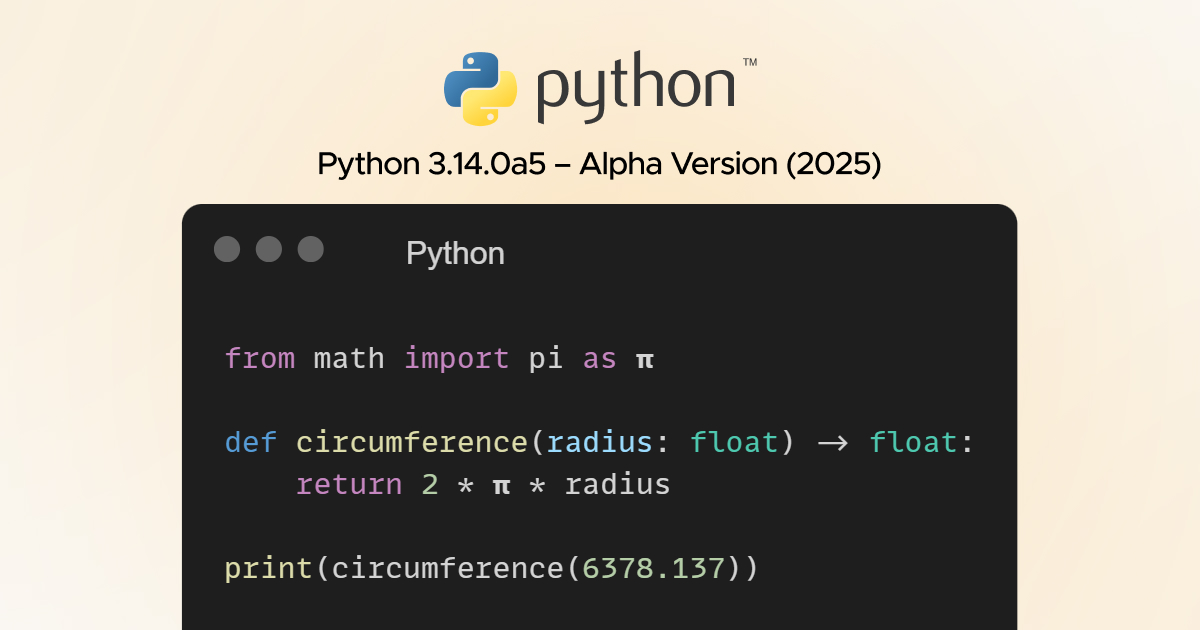1200x630 pixels.
Task: Click the "import" keyword on line one
Action: pos(457,358)
